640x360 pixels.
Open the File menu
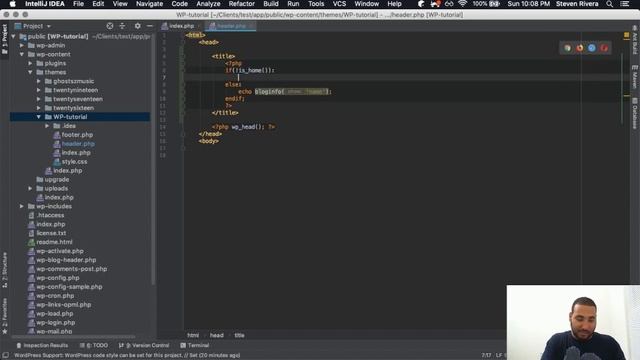pyautogui.click(x=78, y=4)
